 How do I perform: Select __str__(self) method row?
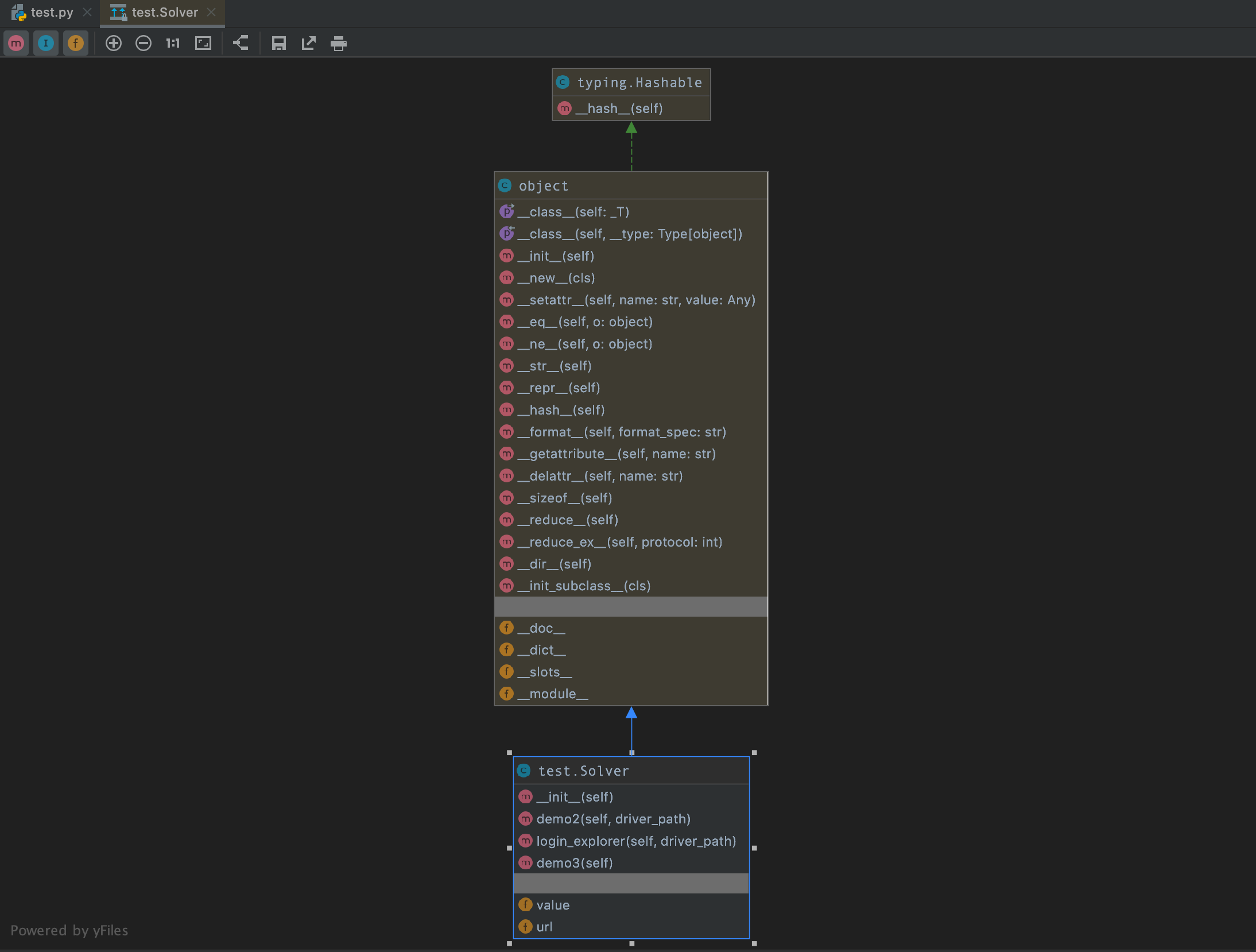(631, 366)
